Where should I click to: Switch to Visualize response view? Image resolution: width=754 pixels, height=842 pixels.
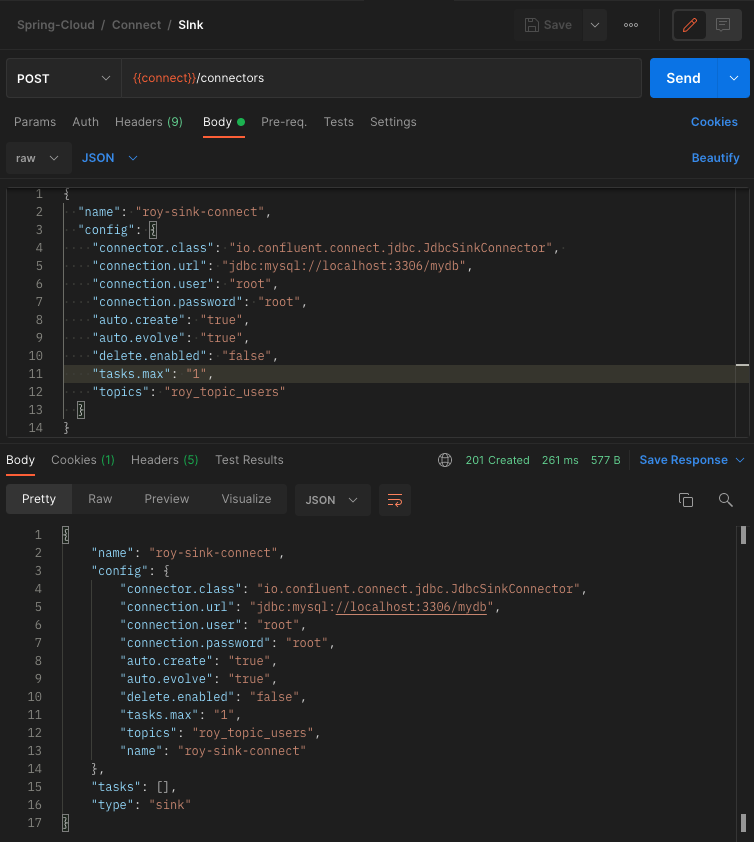click(x=246, y=499)
